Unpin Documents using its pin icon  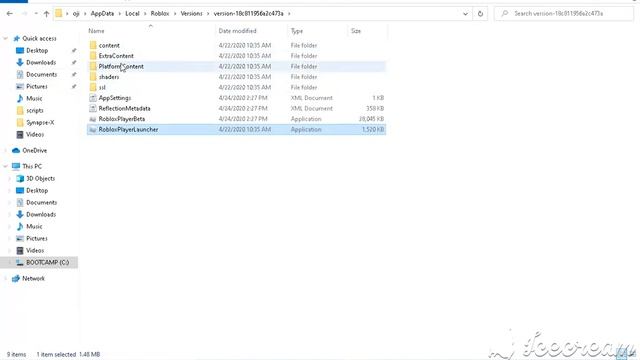coord(74,75)
